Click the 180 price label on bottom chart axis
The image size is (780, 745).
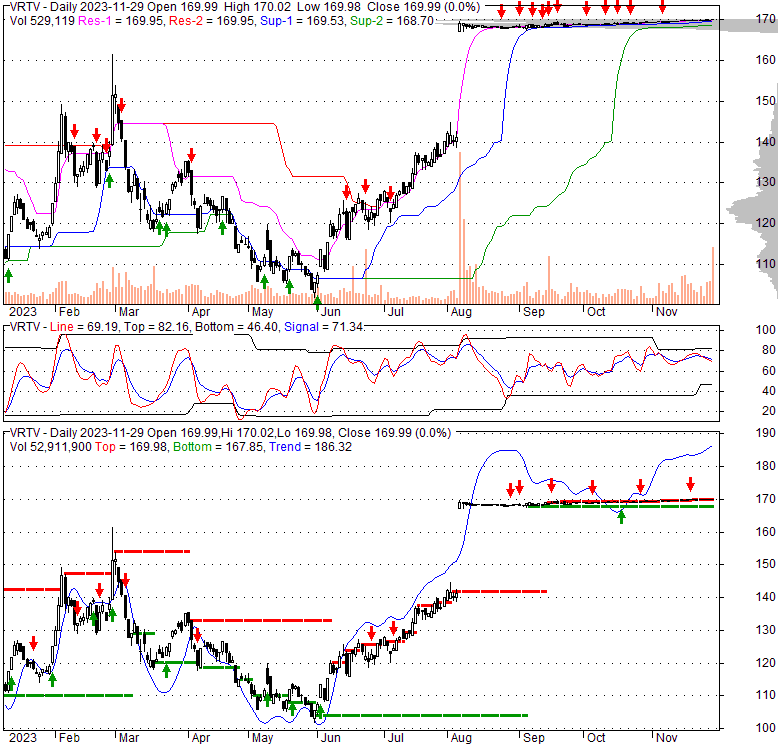(765, 466)
